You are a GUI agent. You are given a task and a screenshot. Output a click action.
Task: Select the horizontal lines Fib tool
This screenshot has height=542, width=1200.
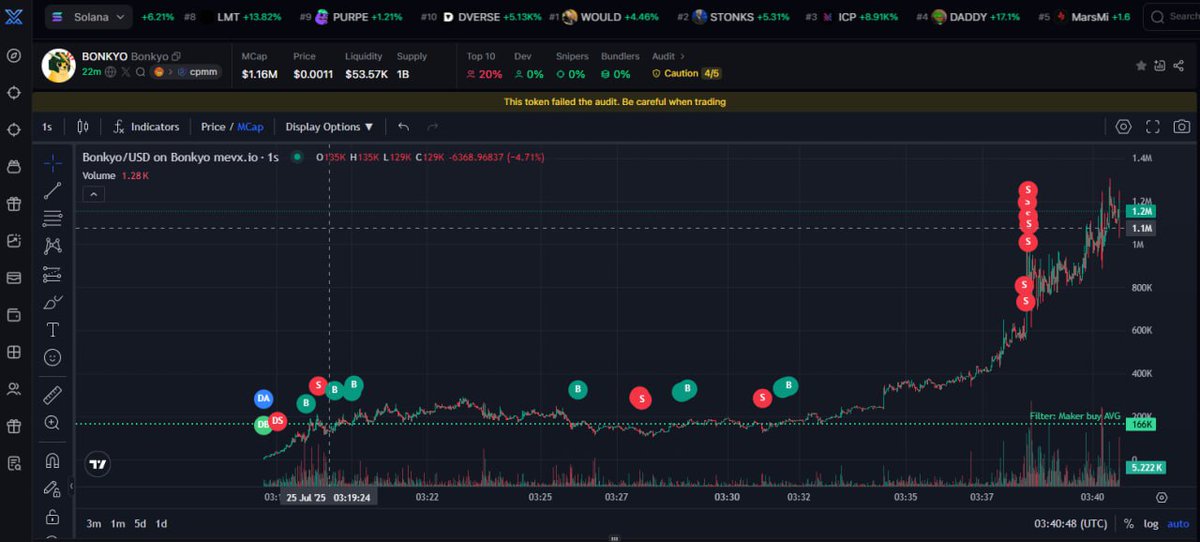point(52,218)
